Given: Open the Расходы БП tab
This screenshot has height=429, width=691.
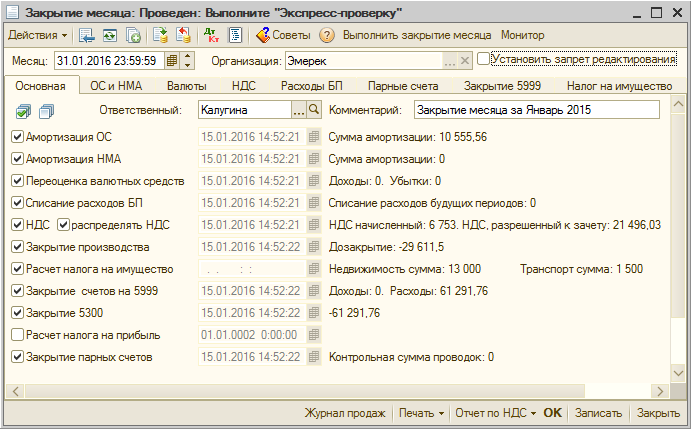Looking at the screenshot, I should 311,86.
